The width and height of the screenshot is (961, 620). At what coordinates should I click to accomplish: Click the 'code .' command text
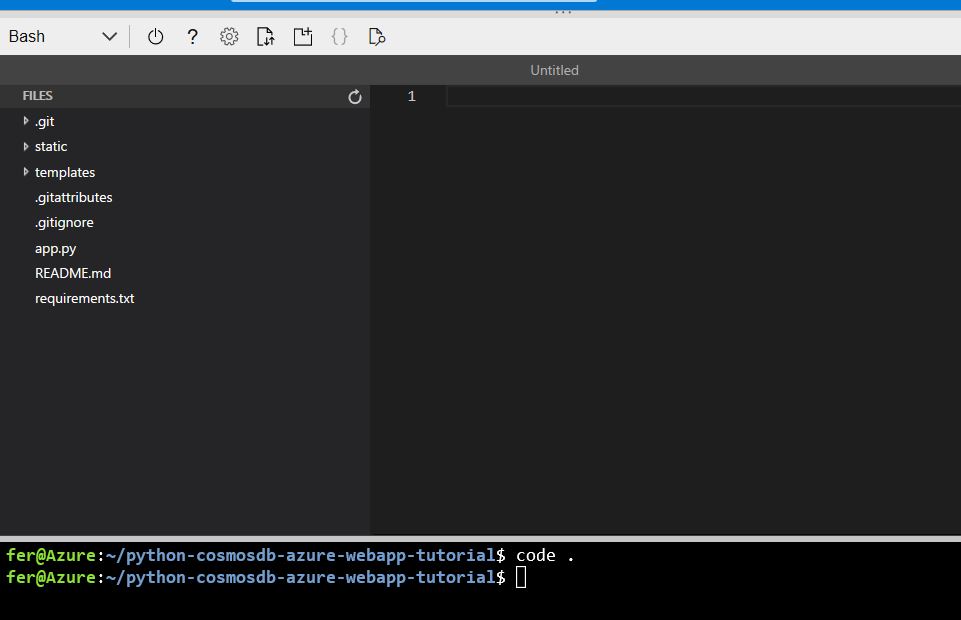545,555
